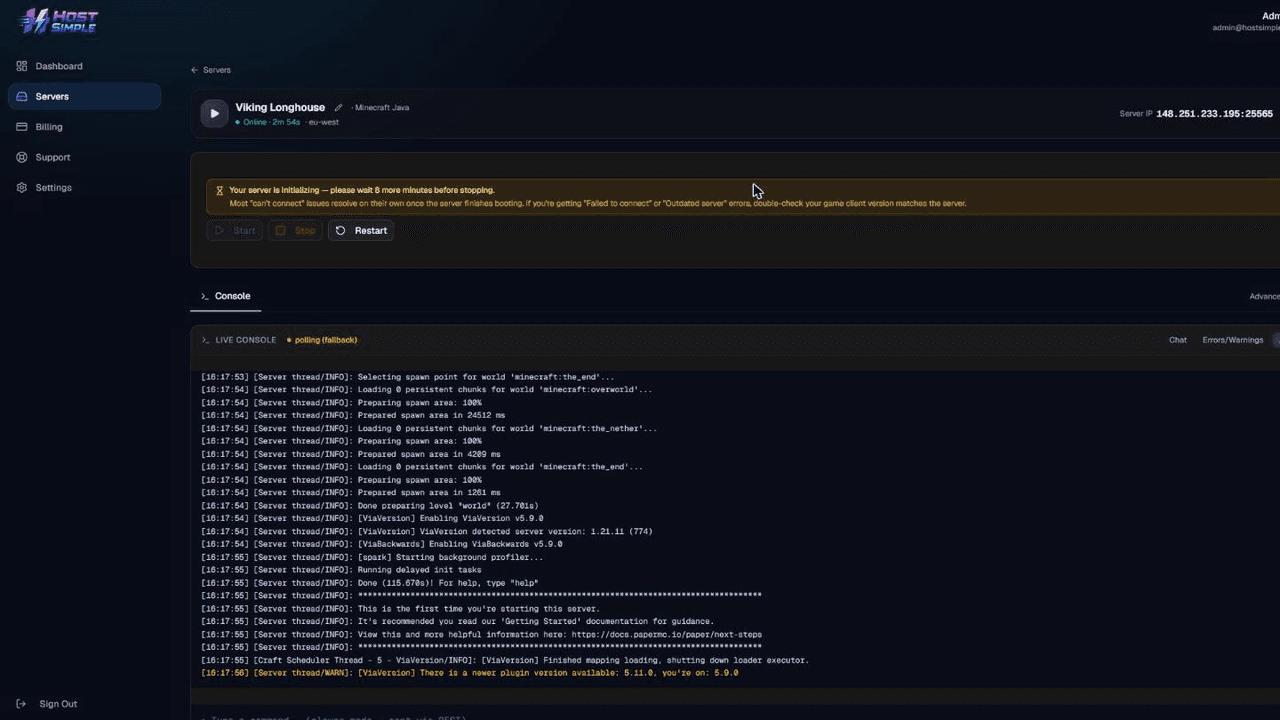Screen dimensions: 1280x720
Task: Click the command input field below the console
Action: [735, 716]
